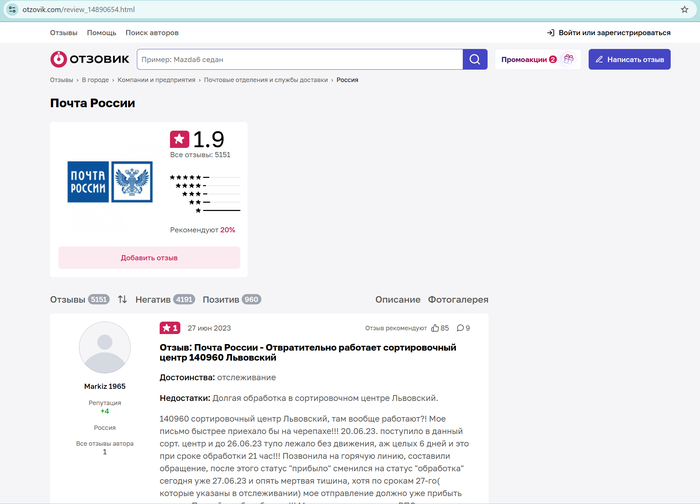Click Войти или зарегистрироваться
The image size is (700, 504).
pyautogui.click(x=614, y=33)
